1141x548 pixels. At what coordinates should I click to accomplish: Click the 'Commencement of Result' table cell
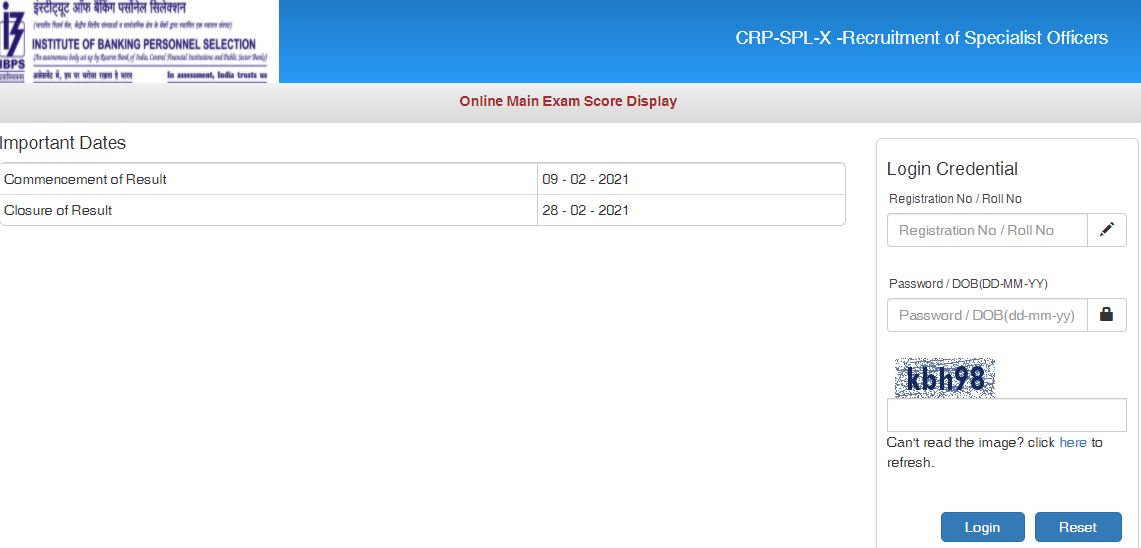[269, 179]
